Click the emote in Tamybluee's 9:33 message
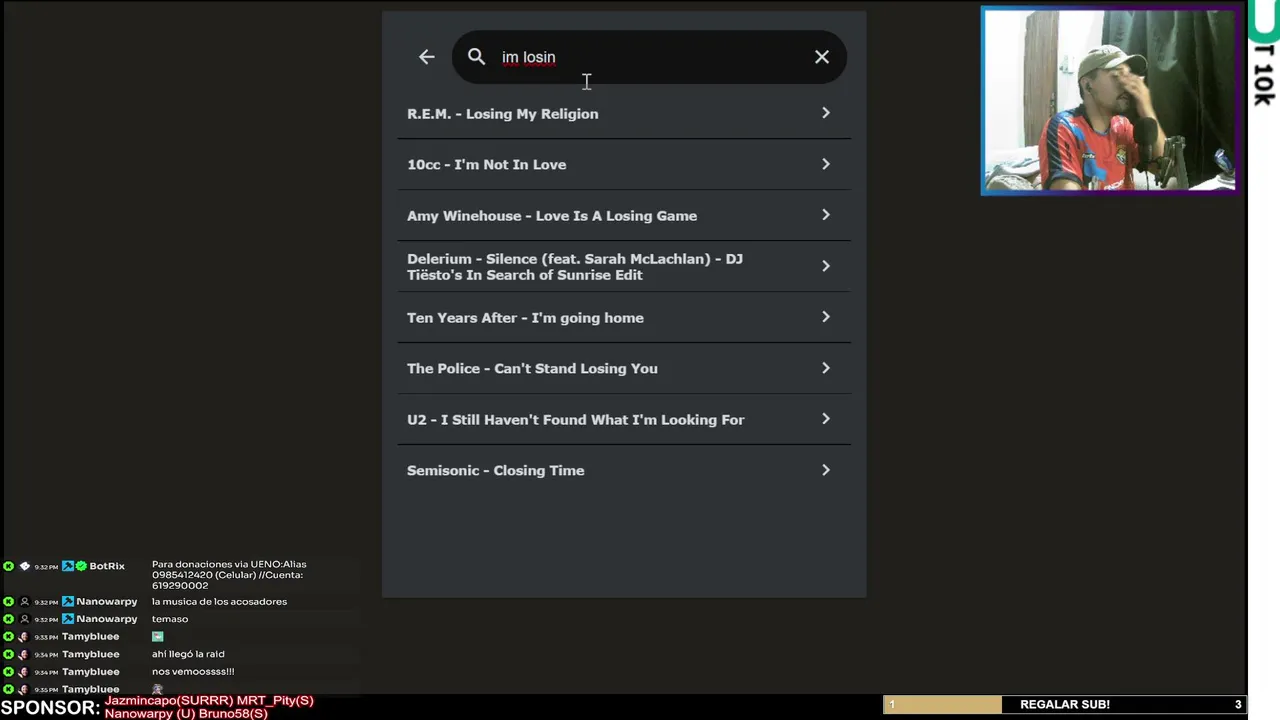The height and width of the screenshot is (720, 1280). tap(158, 637)
